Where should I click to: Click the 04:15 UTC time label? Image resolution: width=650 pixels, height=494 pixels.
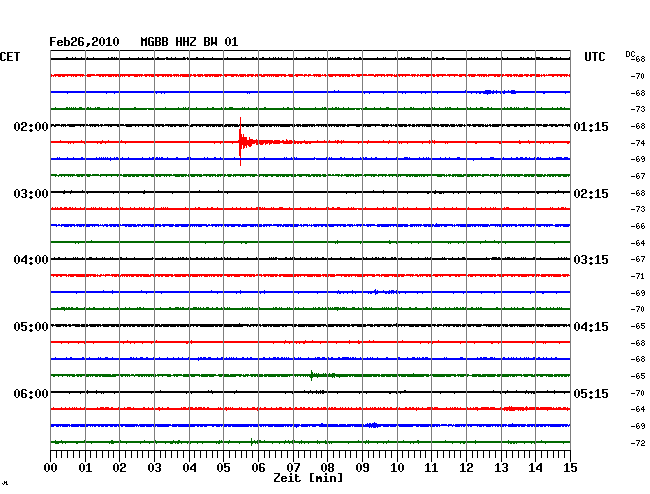[591, 327]
